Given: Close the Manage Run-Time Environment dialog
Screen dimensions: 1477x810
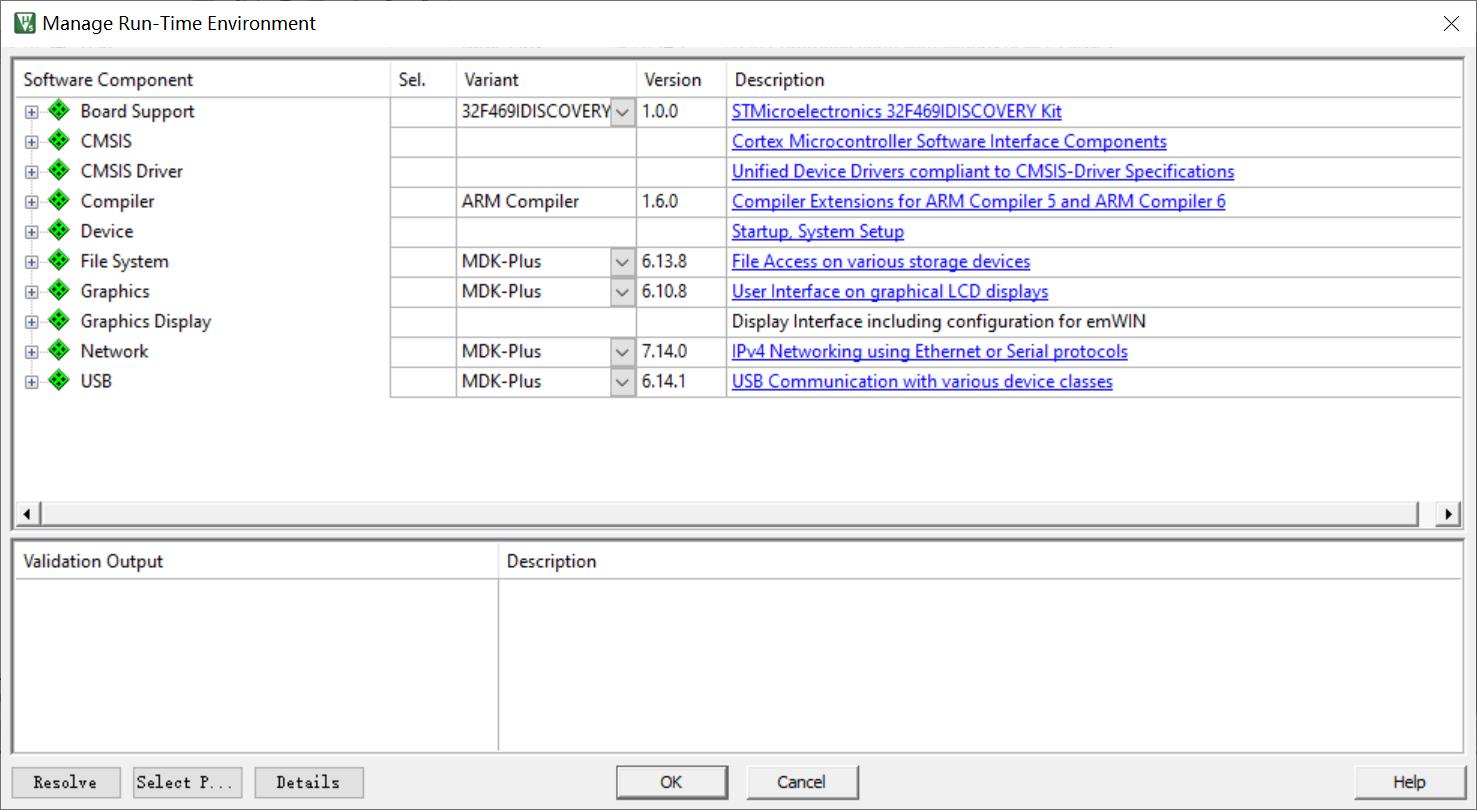Looking at the screenshot, I should coord(1451,23).
